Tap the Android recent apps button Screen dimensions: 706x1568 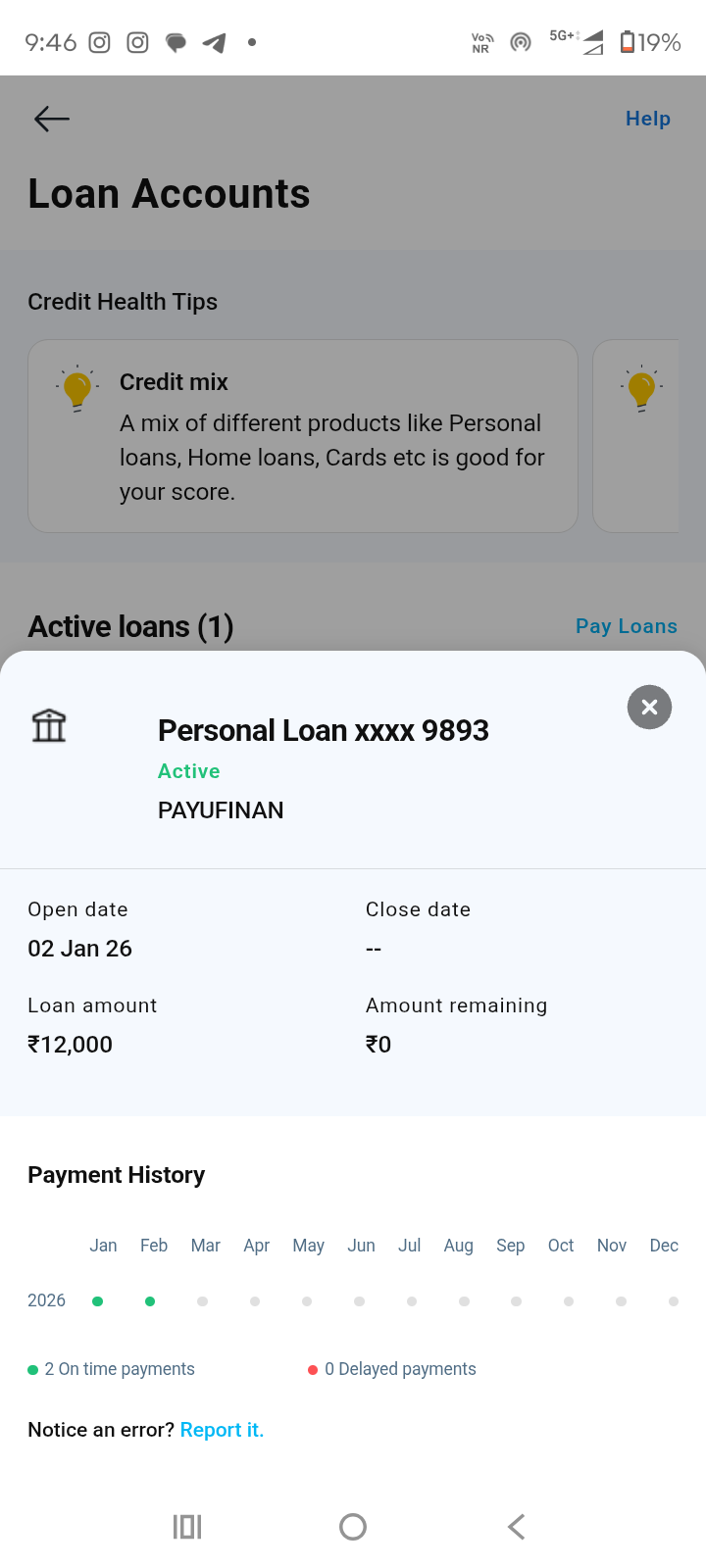(x=187, y=1527)
